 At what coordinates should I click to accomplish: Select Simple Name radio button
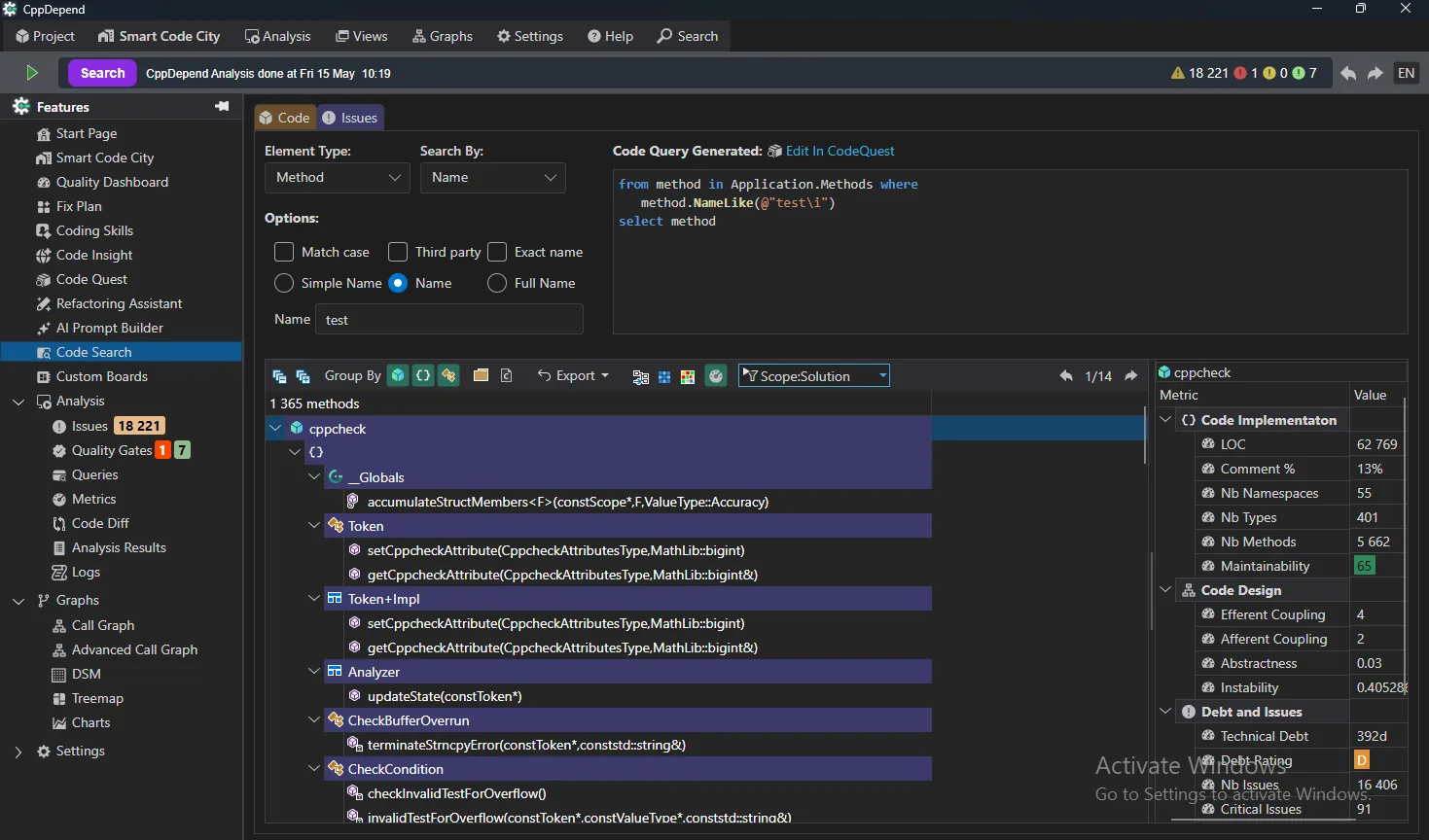tap(284, 283)
